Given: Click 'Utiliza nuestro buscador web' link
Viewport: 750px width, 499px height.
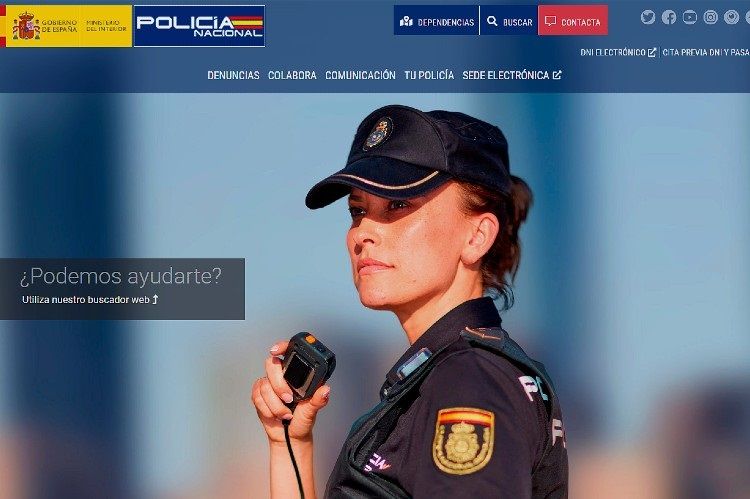Looking at the screenshot, I should click(x=90, y=299).
